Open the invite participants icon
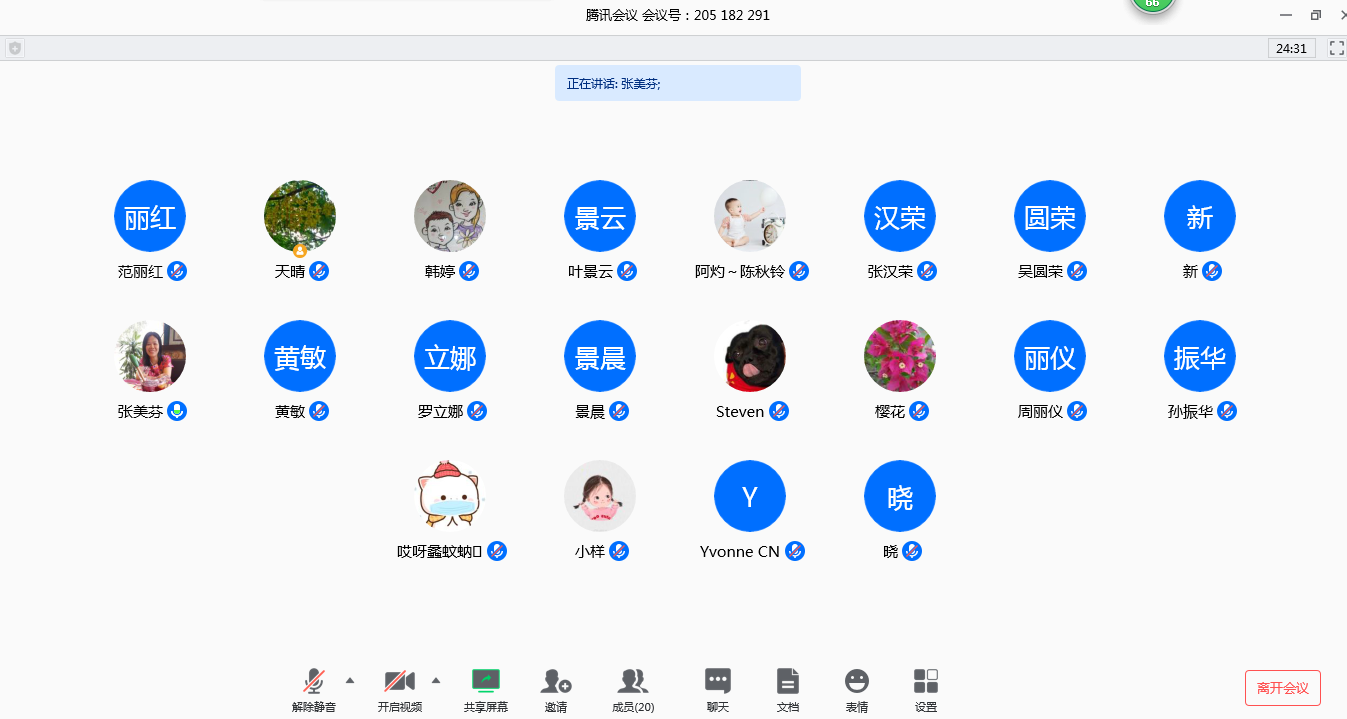This screenshot has width=1347, height=719. (555, 682)
